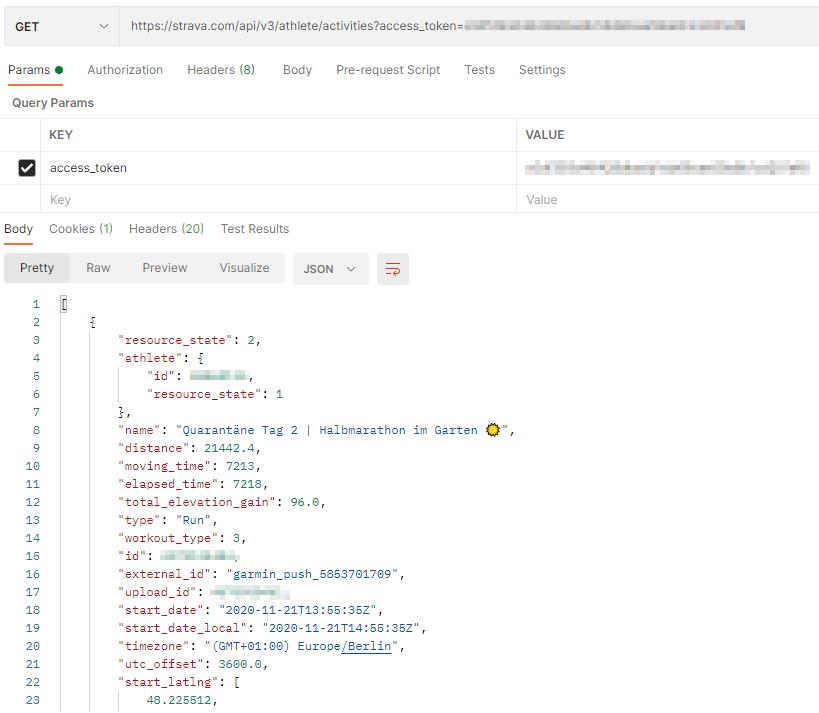Screen dimensions: 819x713
Task: Toggle the line wrap icon
Action: coord(393,269)
